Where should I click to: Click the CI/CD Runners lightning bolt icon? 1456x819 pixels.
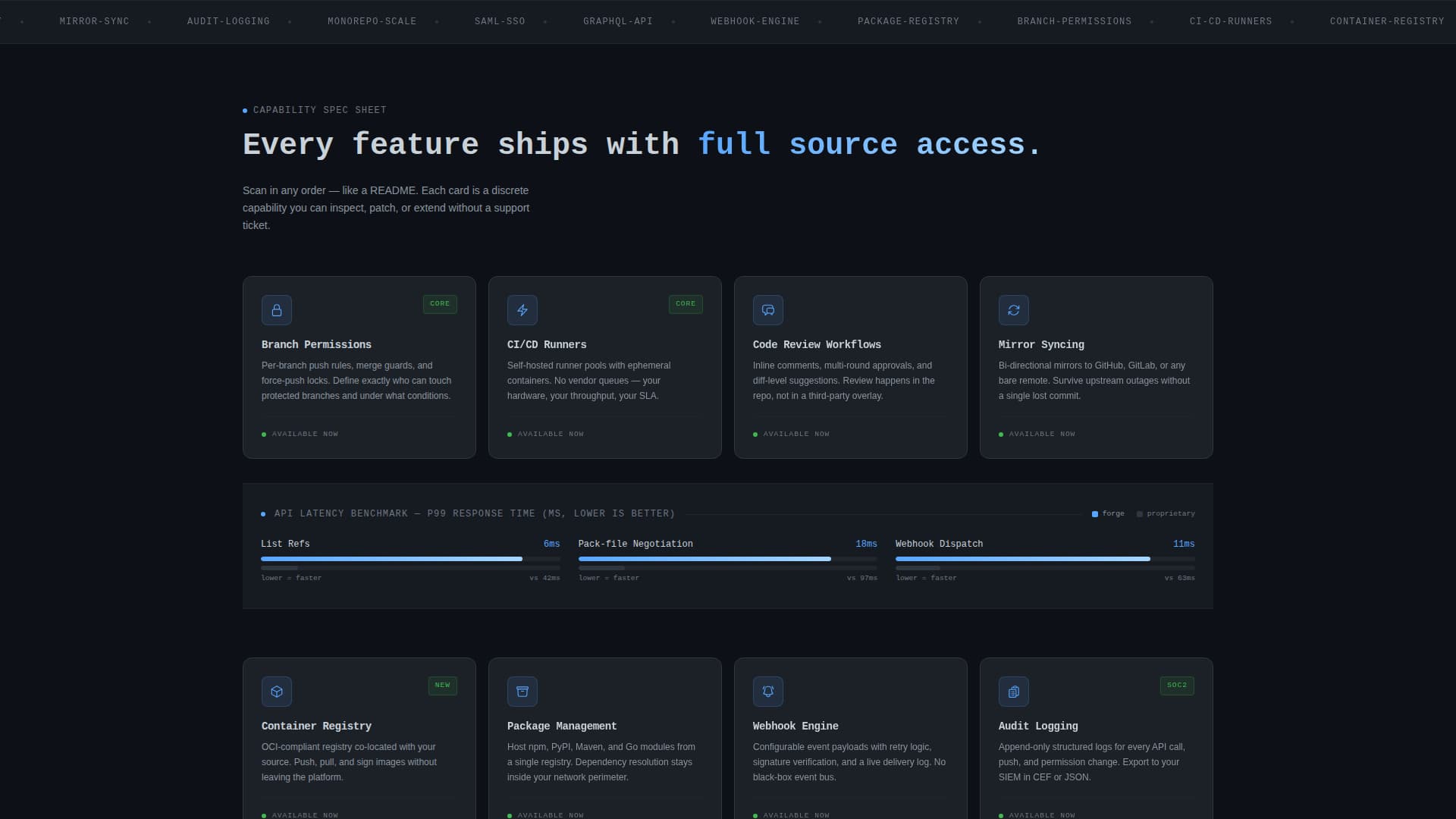[522, 310]
